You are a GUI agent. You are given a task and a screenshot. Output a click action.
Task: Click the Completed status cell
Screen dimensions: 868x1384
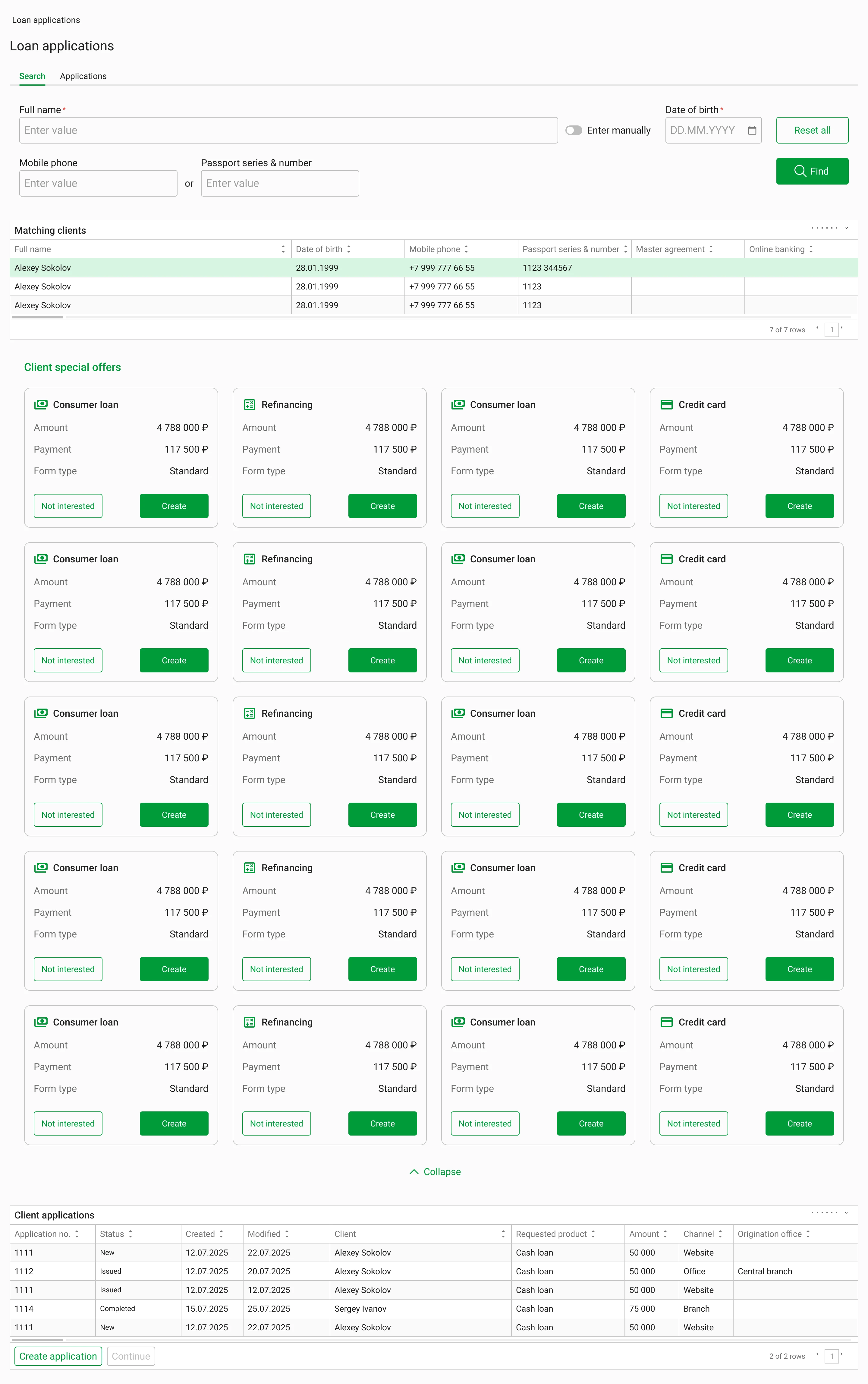[138, 1309]
